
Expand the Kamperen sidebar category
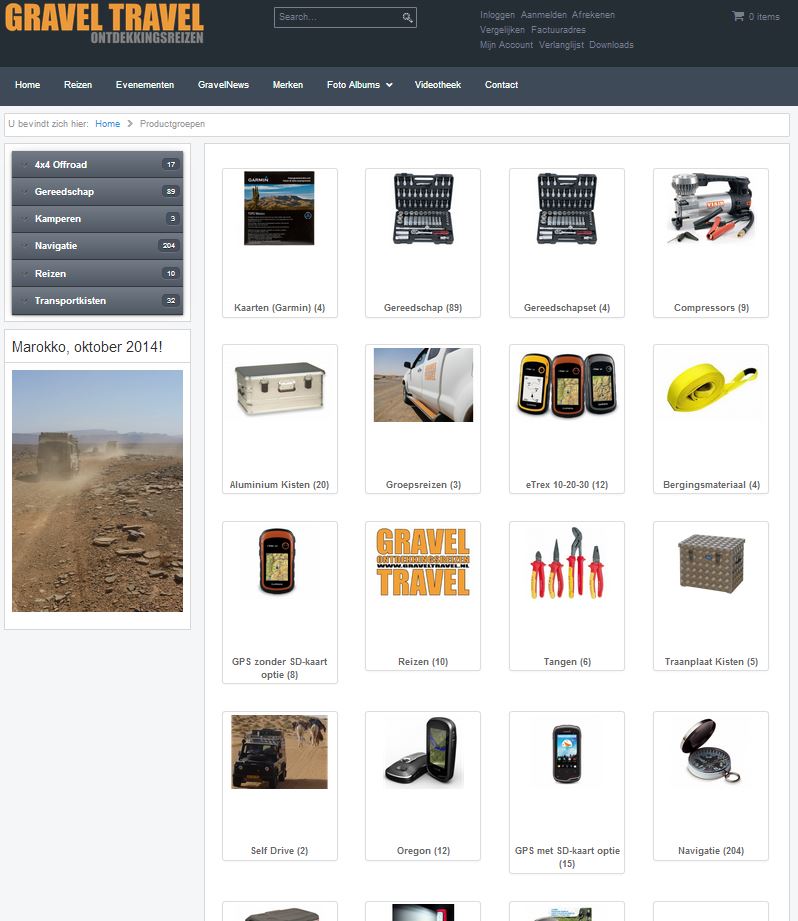click(97, 219)
